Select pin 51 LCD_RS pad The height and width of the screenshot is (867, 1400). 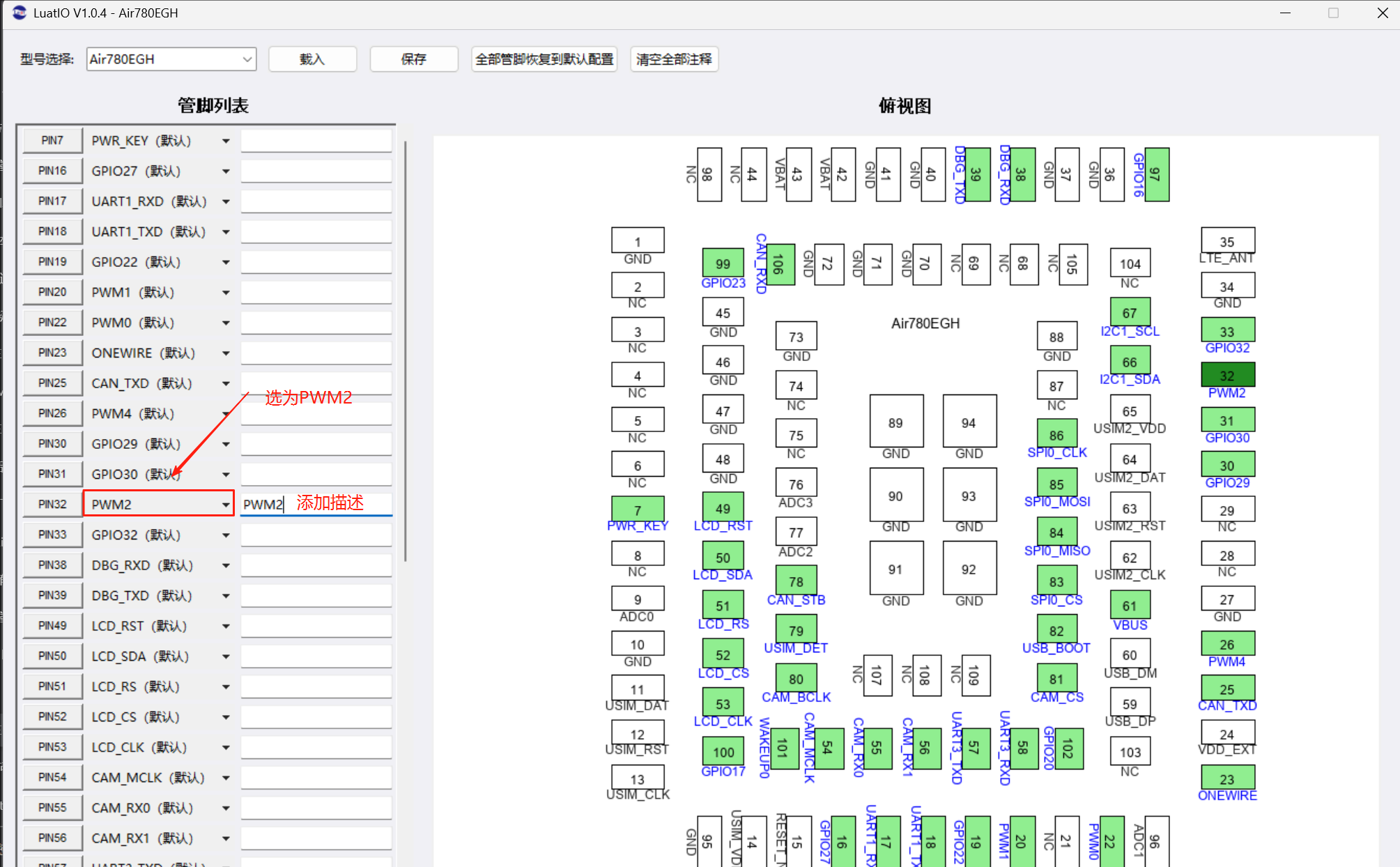click(x=723, y=605)
